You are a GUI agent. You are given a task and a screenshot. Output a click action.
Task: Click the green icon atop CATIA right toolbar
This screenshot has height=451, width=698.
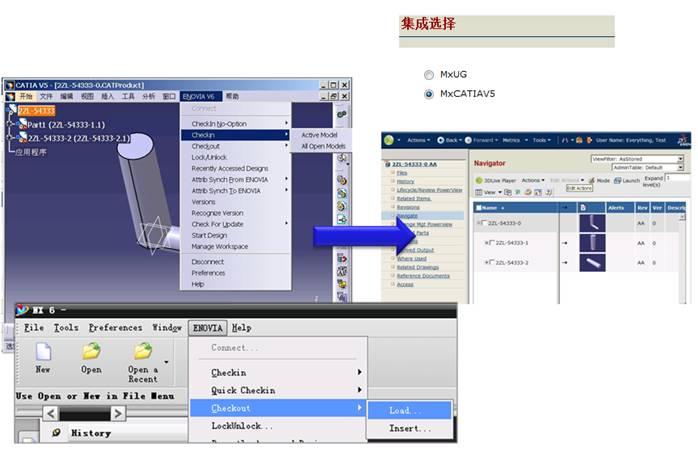341,114
